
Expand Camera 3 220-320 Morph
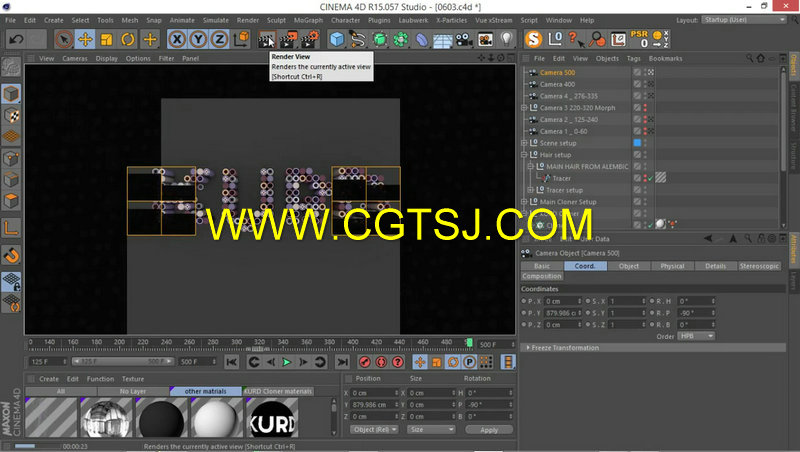point(524,108)
